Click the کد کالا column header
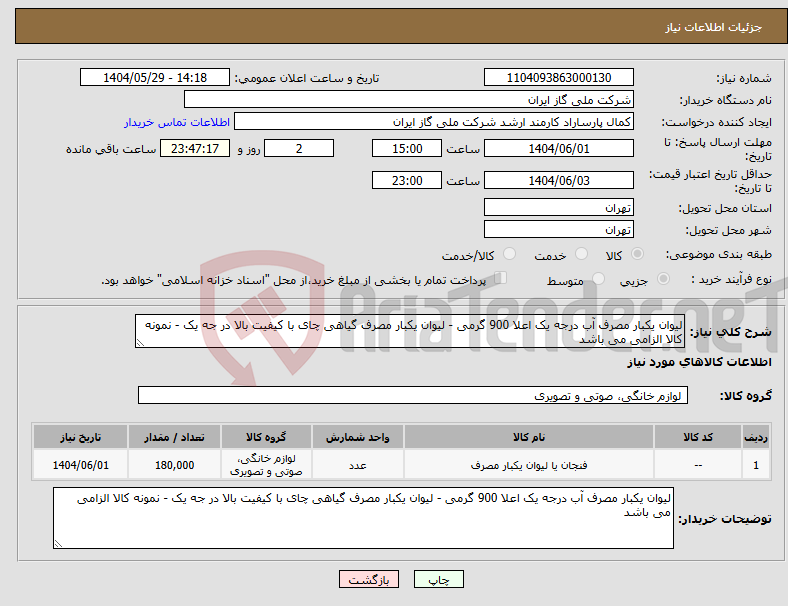The image size is (788, 606). 698,437
